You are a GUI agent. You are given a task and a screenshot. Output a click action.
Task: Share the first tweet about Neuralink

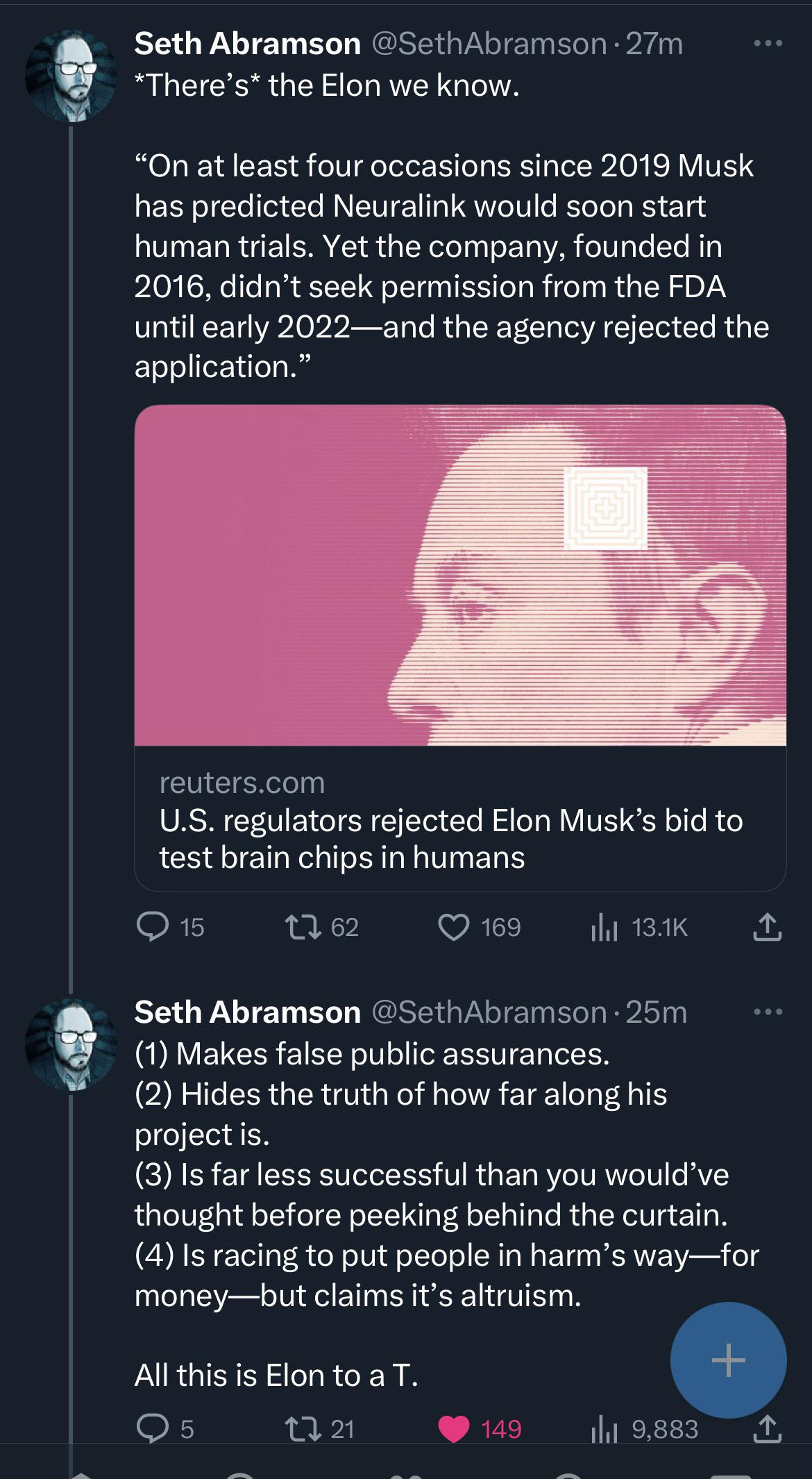coord(767,927)
